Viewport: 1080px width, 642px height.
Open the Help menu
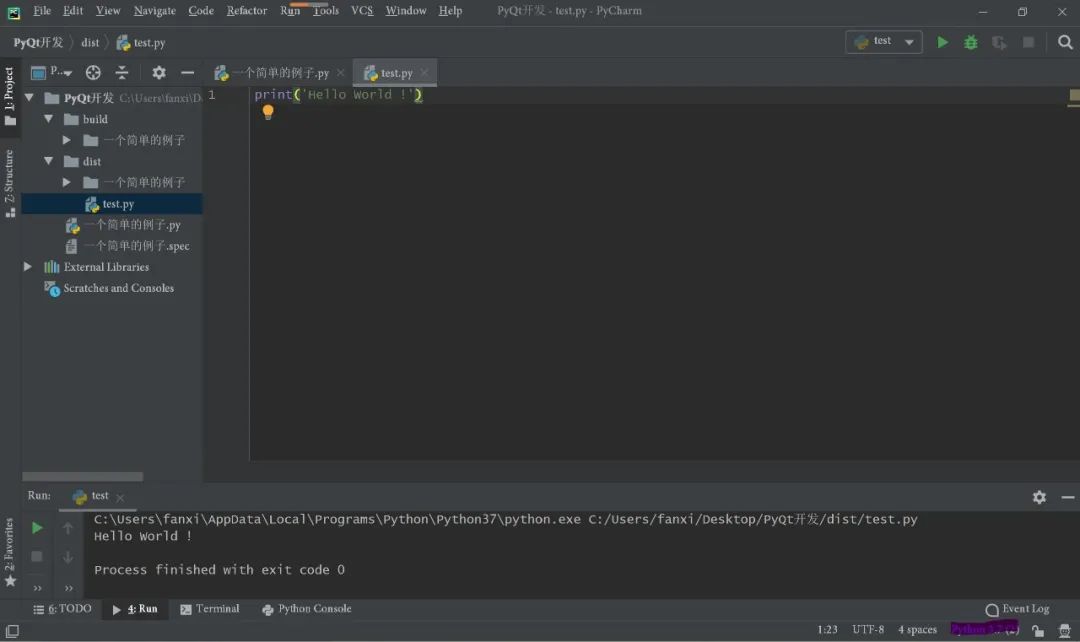(x=450, y=11)
